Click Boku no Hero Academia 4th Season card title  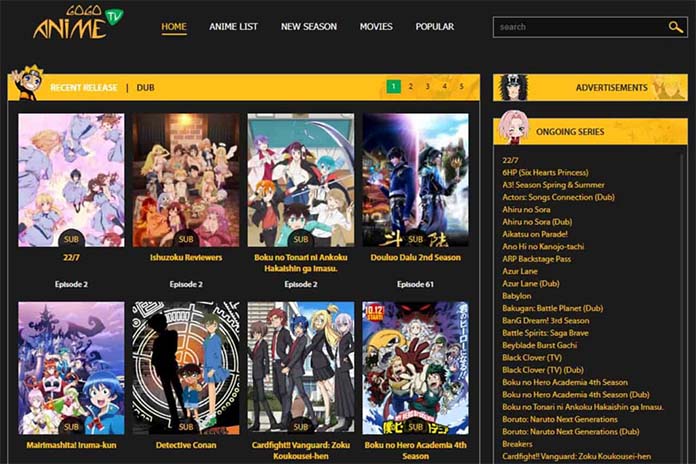point(415,450)
